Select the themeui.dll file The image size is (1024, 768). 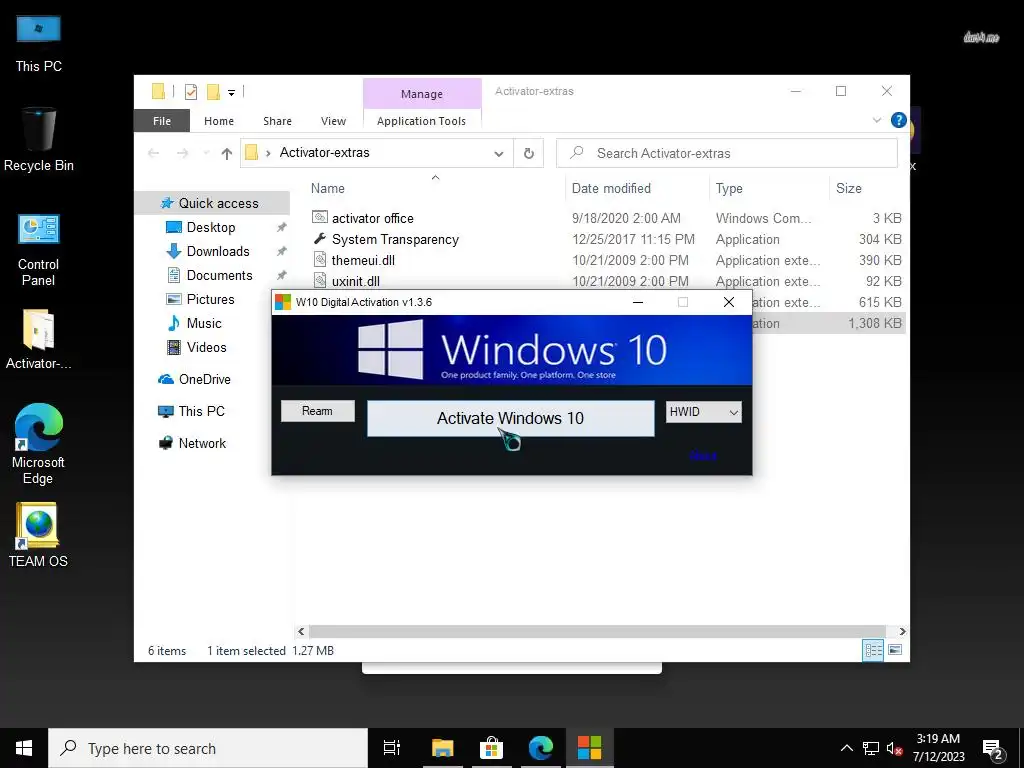click(x=363, y=261)
